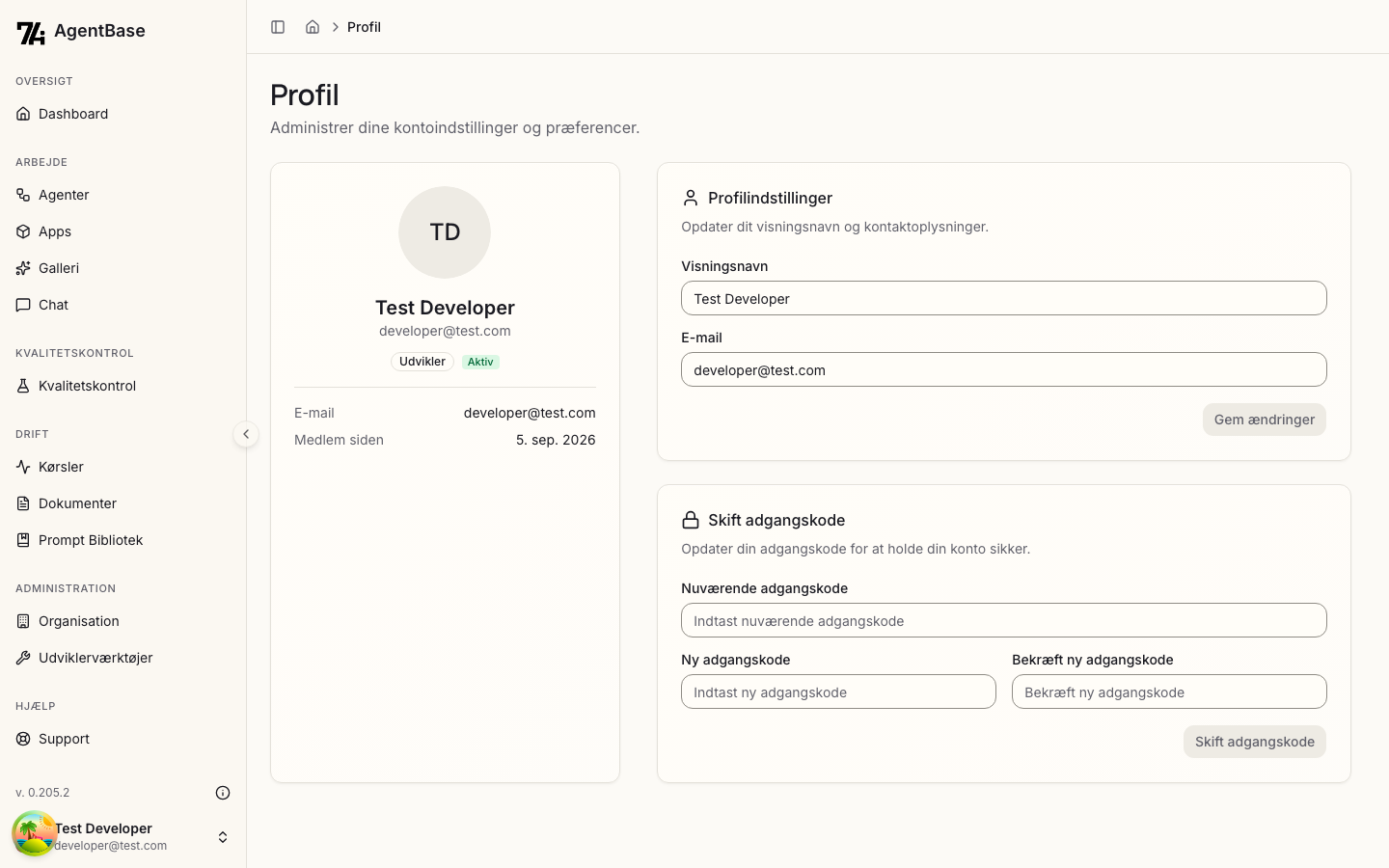Click the TD avatar circle
Screen dimensions: 1389x868
pos(445,232)
